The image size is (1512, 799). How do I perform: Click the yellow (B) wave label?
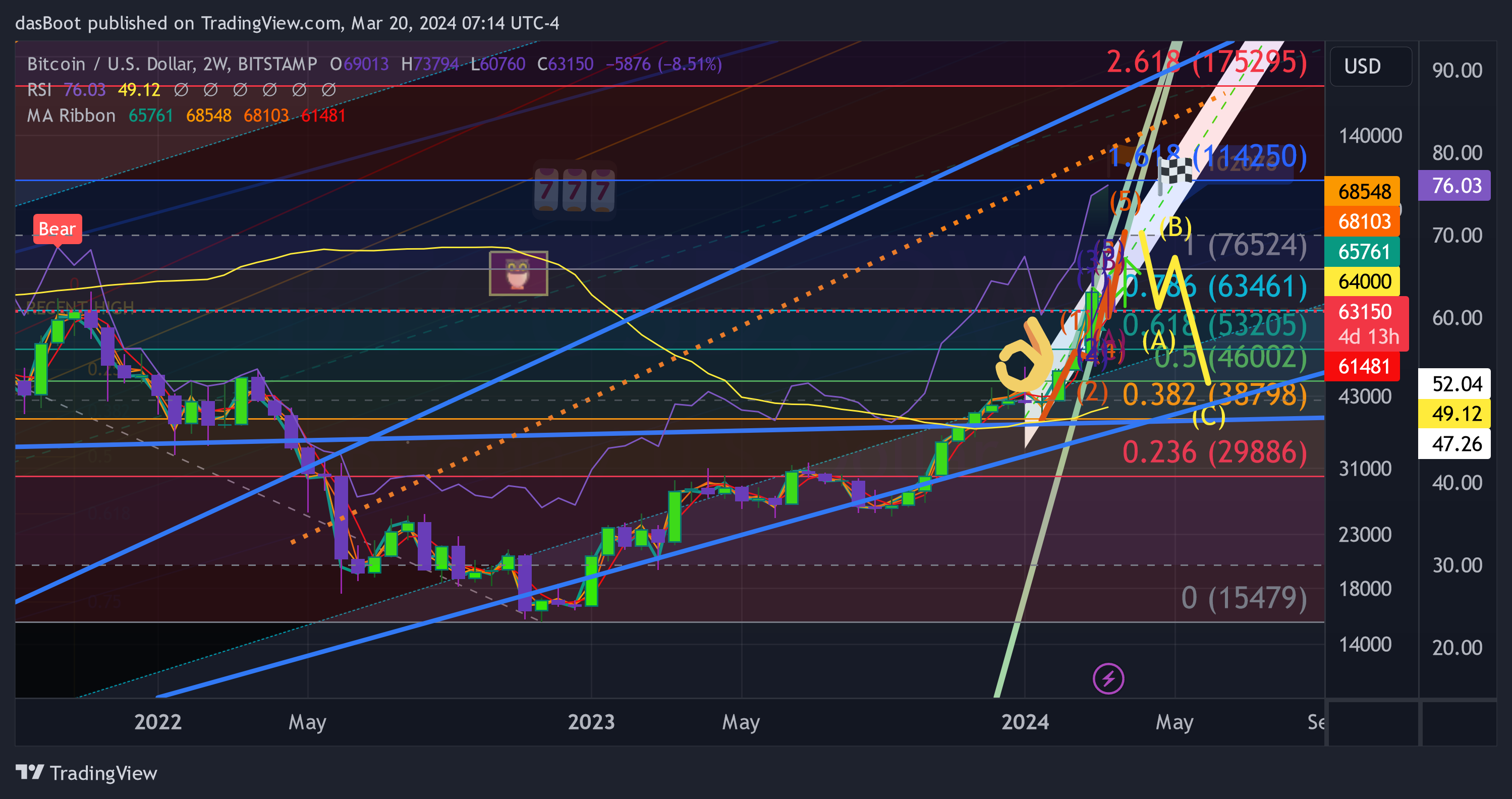1175,227
